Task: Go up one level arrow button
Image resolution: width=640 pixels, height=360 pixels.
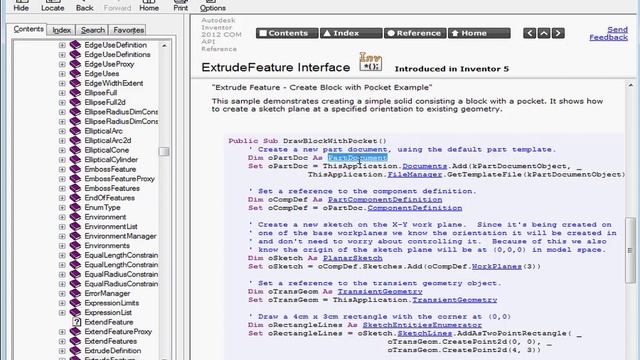Action: (x=544, y=33)
